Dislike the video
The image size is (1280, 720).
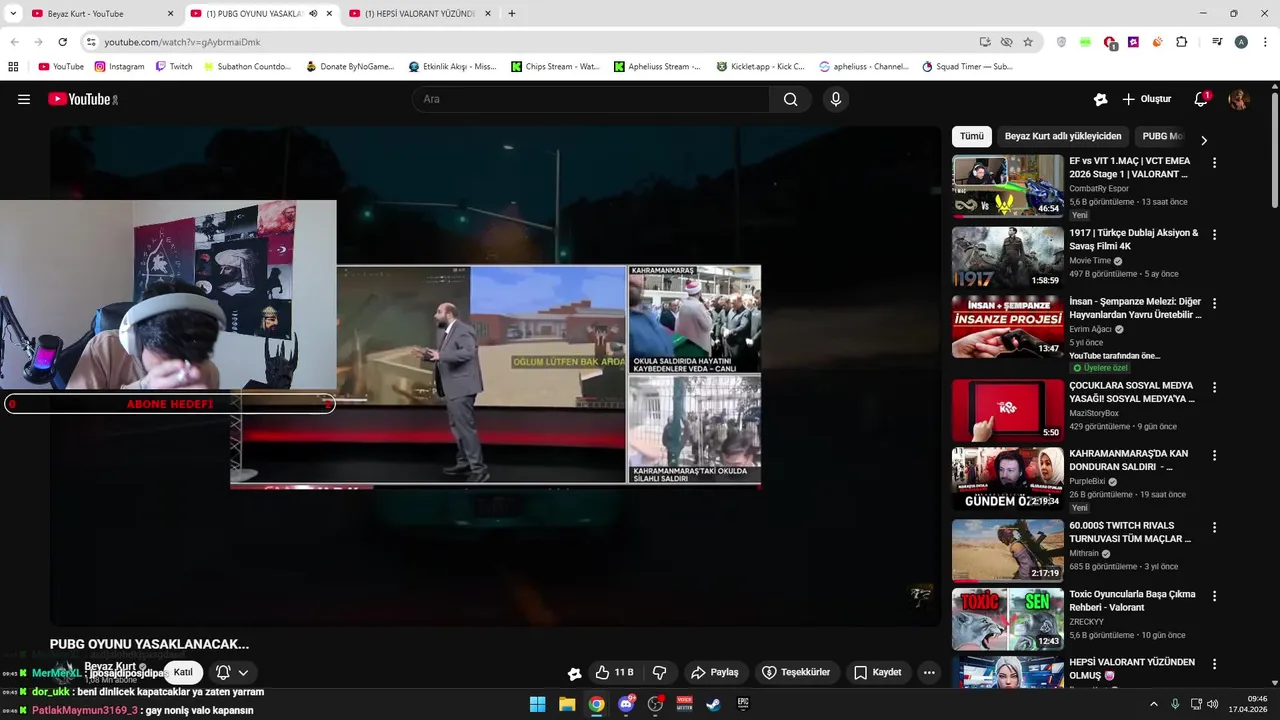(x=659, y=672)
